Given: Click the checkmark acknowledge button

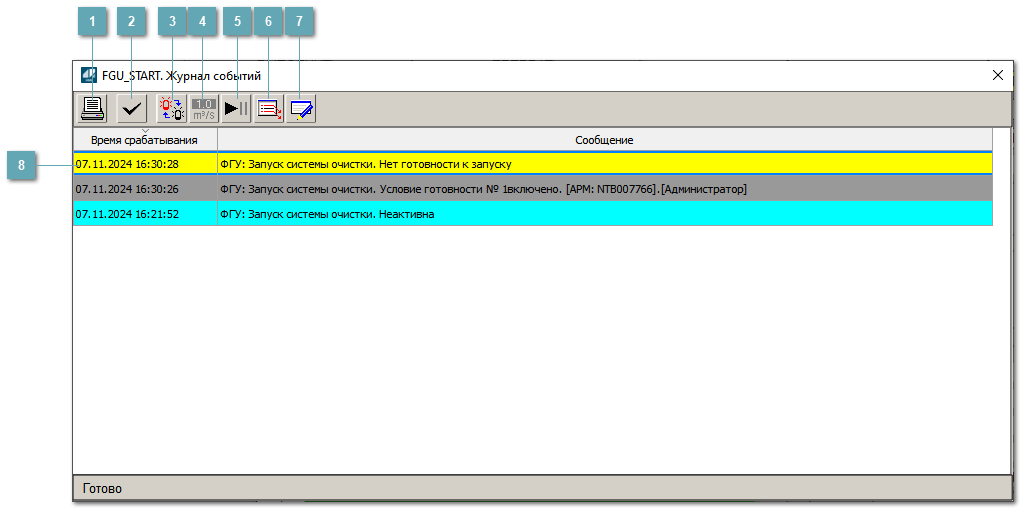Looking at the screenshot, I should [131, 109].
